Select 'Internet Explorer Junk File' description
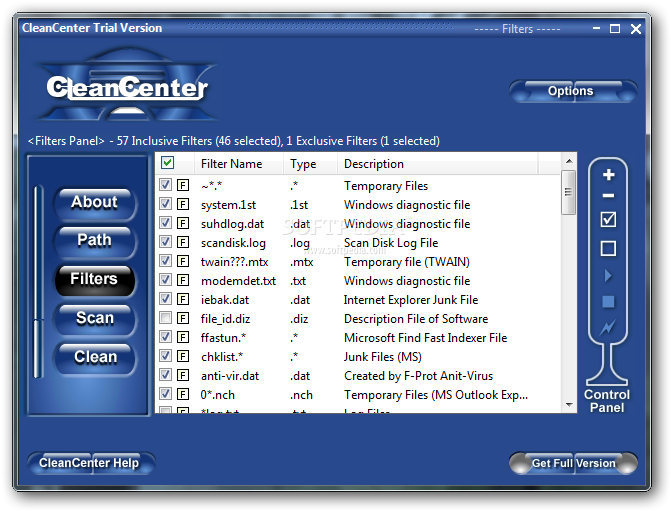Image resolution: width=672 pixels, height=512 pixels. [x=411, y=300]
